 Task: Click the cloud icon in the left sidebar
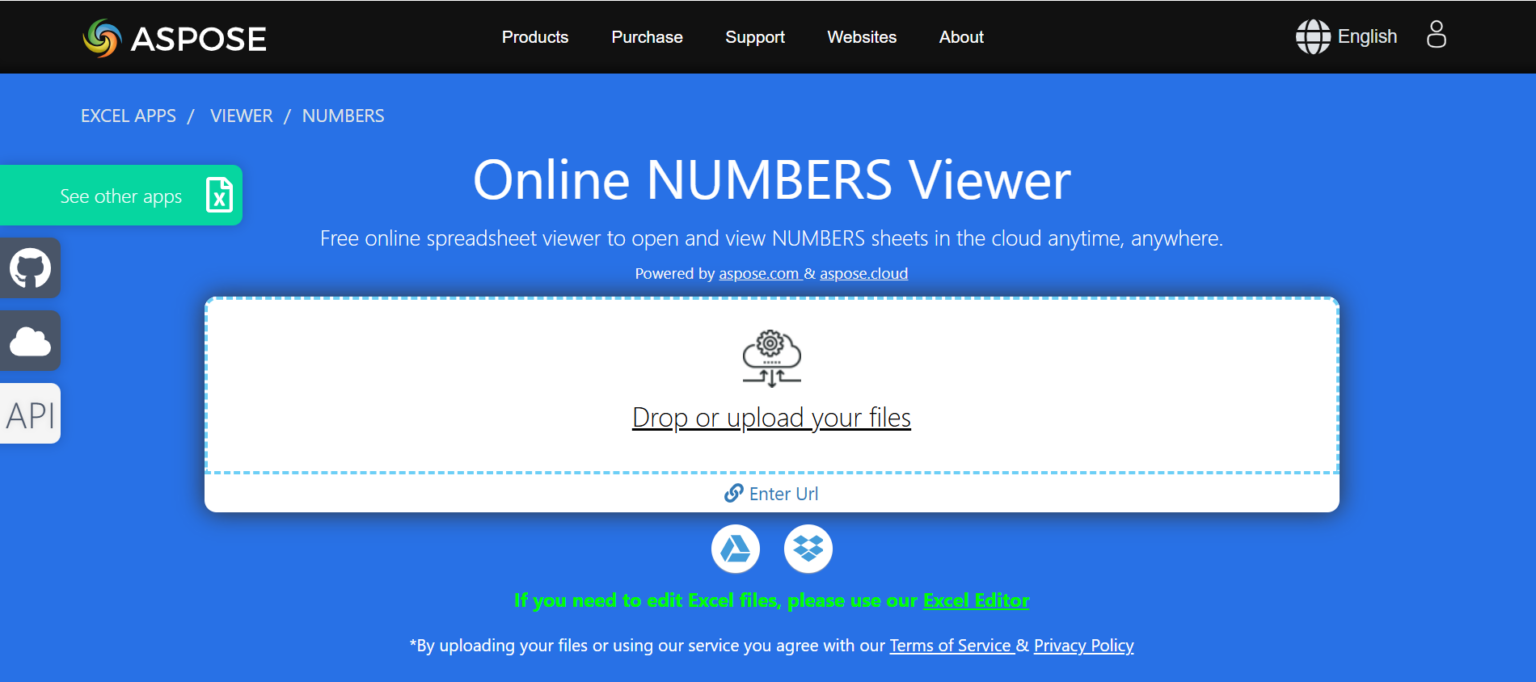click(30, 340)
